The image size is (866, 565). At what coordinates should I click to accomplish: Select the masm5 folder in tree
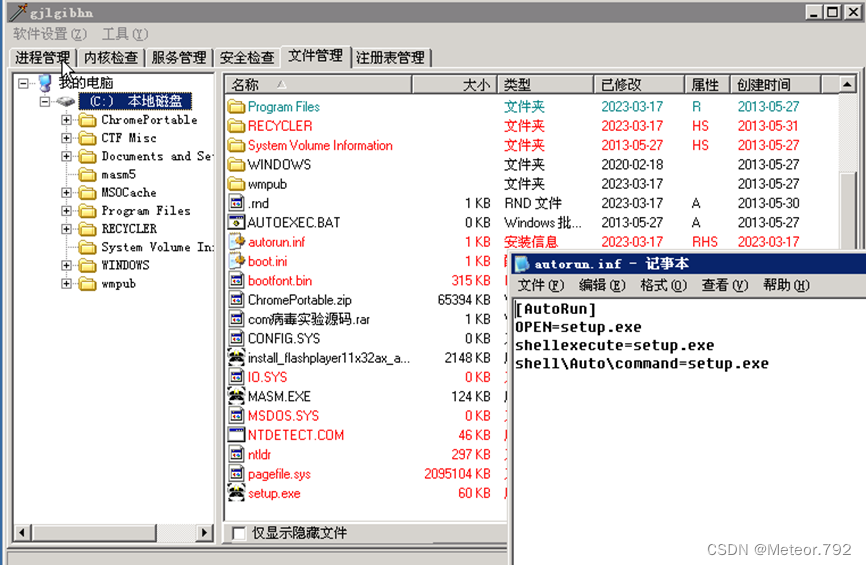[118, 175]
